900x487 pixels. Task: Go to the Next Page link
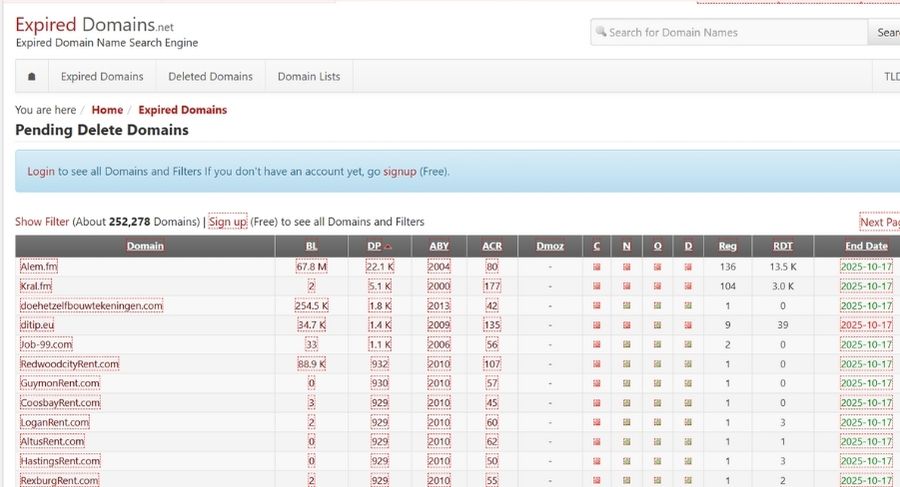(x=880, y=223)
